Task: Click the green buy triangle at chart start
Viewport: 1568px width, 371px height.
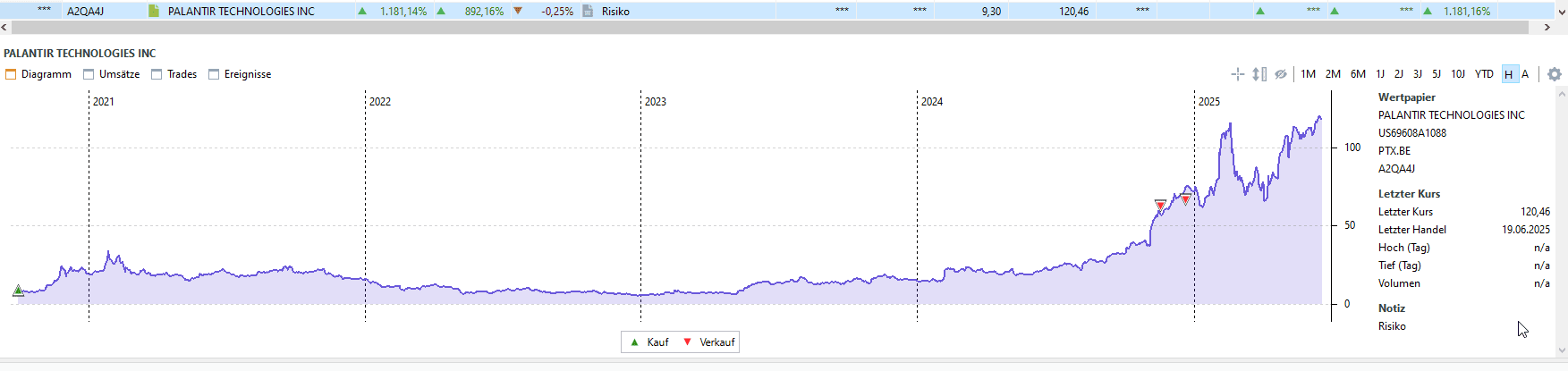Action: (x=18, y=291)
